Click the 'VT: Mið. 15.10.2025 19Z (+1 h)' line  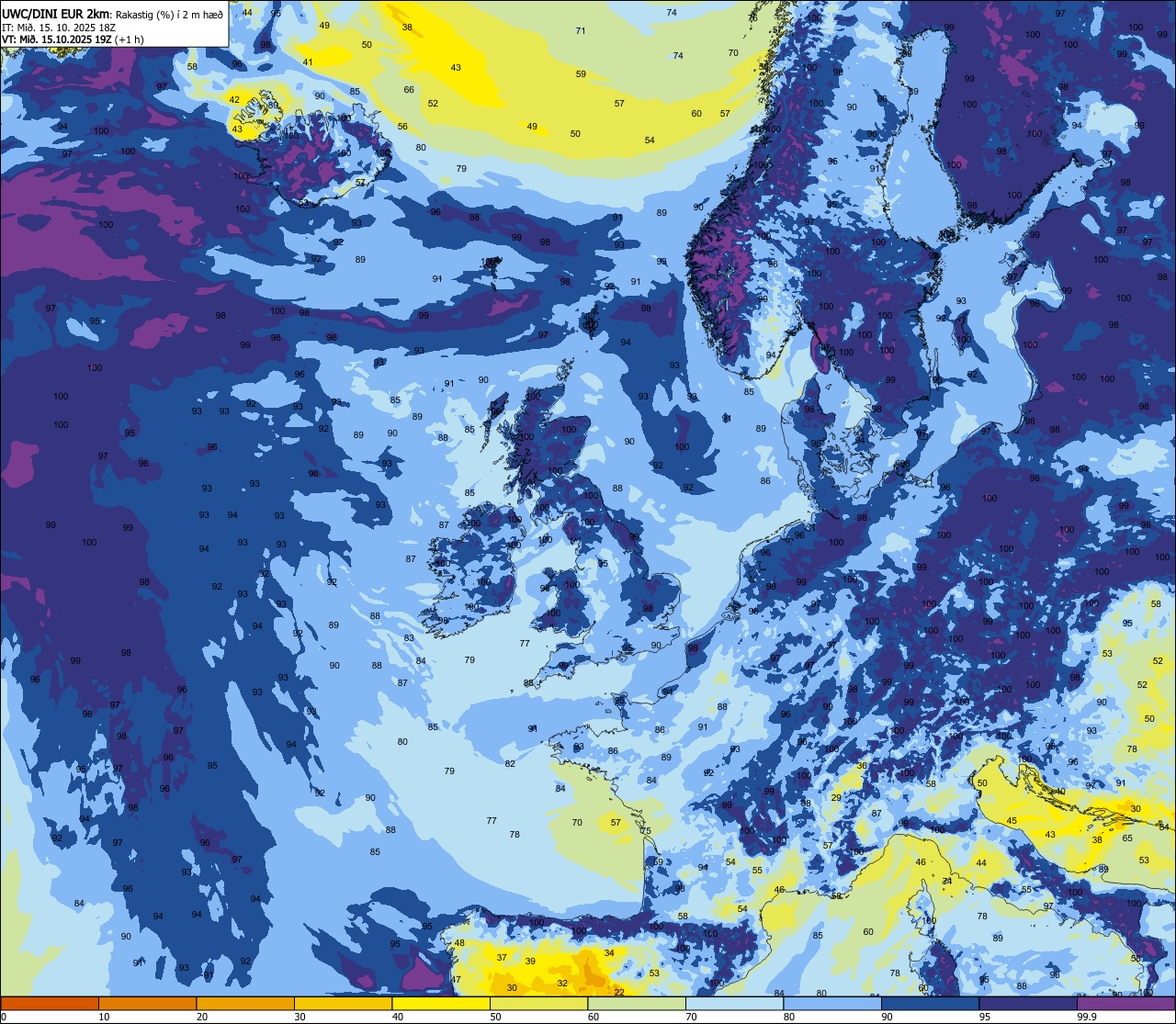[x=73, y=39]
